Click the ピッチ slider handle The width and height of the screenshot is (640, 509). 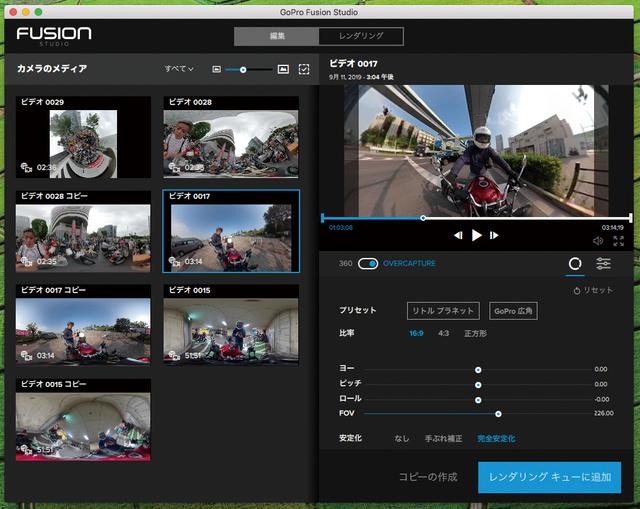[478, 385]
